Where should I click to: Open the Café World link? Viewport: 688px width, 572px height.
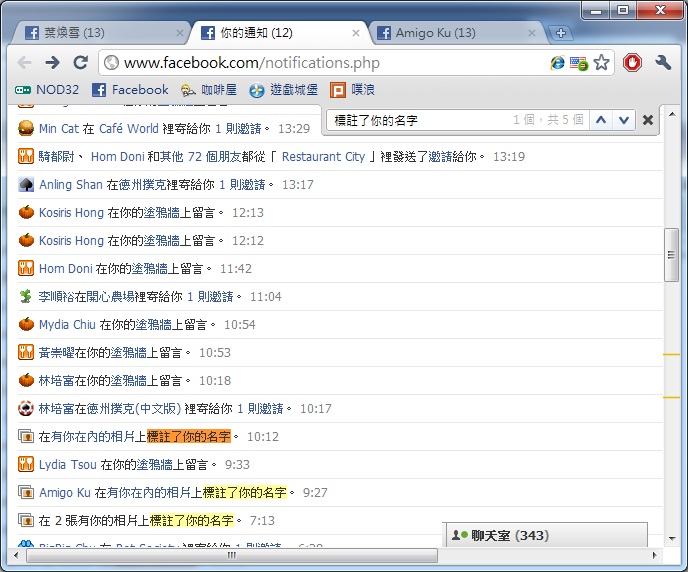click(x=128, y=129)
